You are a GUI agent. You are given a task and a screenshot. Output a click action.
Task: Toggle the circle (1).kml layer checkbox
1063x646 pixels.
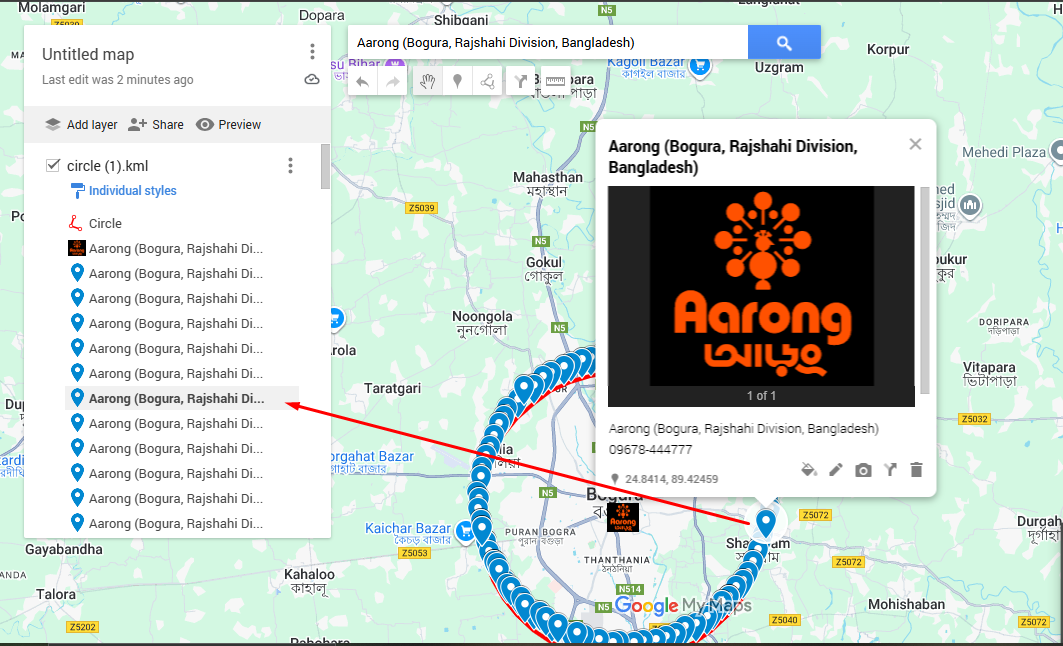tap(53, 165)
